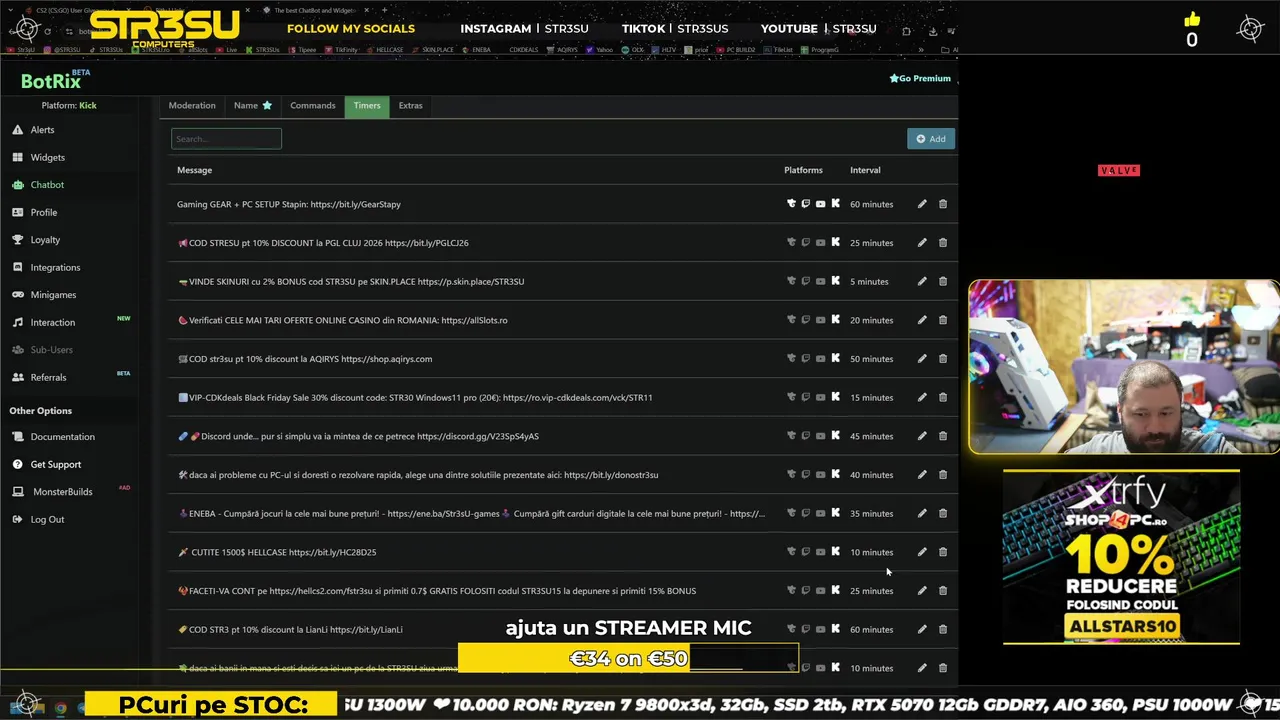Screen dimensions: 1280x720
Task: Click the Log Out link
Action: pos(47,519)
